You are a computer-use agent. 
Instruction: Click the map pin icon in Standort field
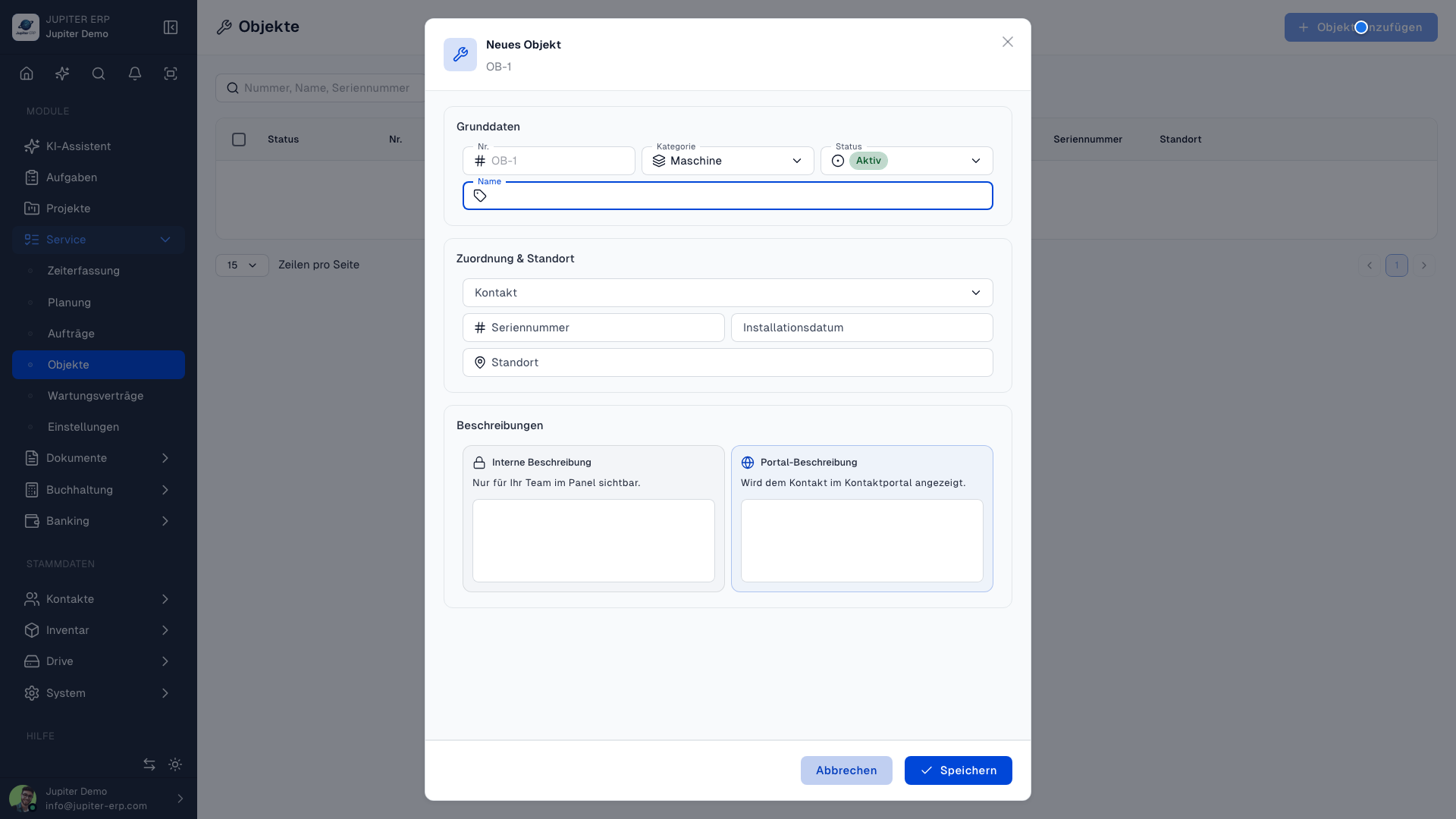click(480, 362)
